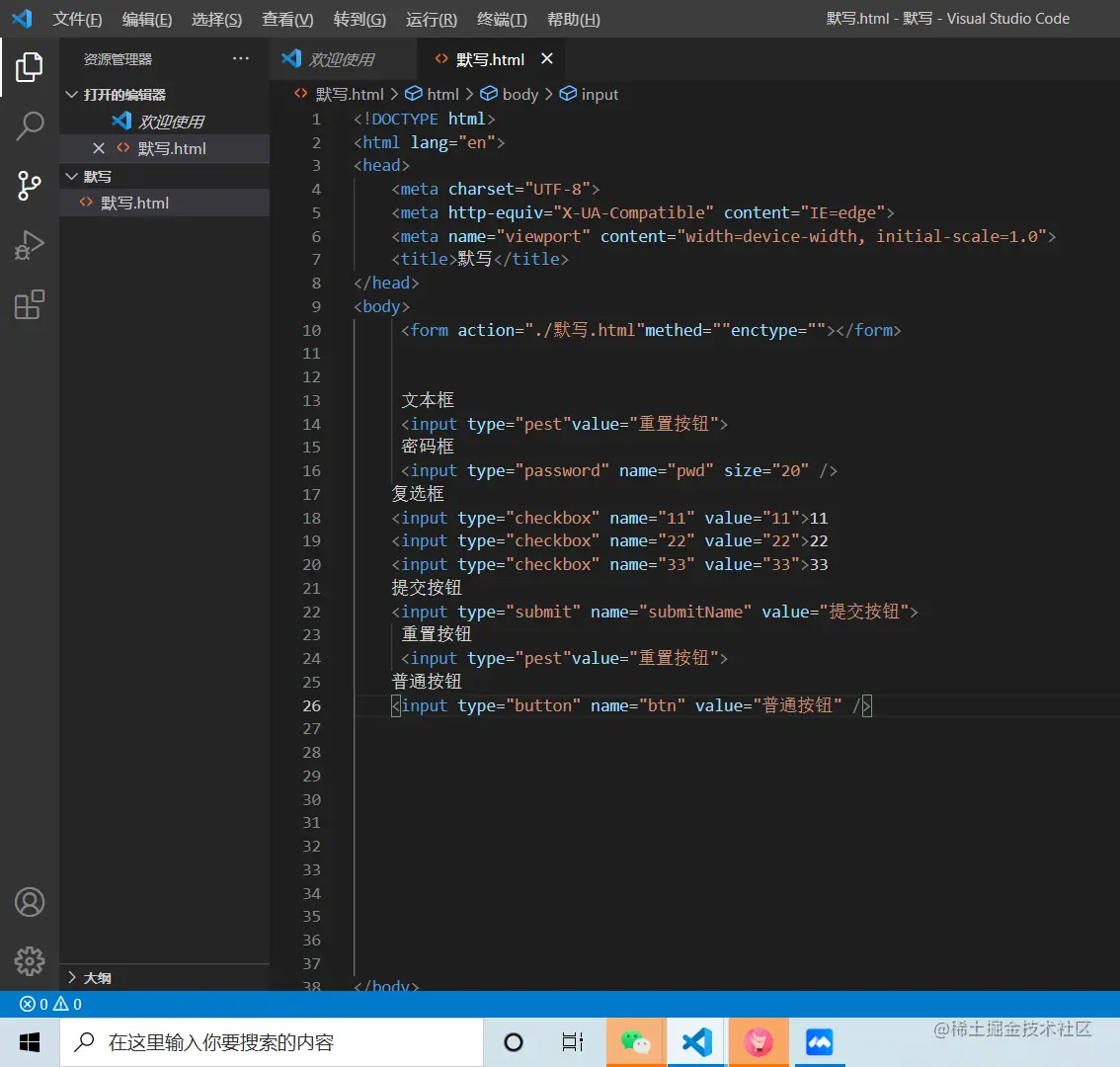
Task: Click the title text 默写 on line 7
Action: tap(475, 259)
